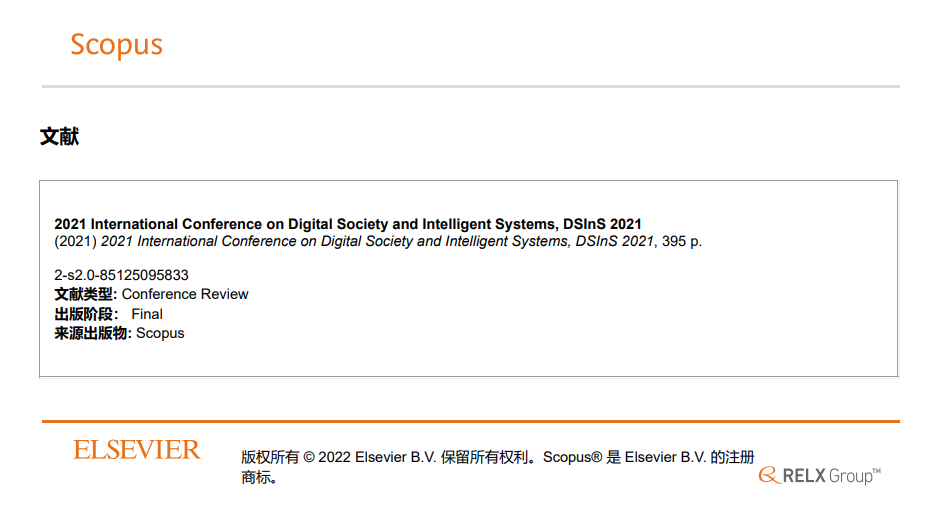Viewport: 940px width, 514px height.
Task: Click the Conference Review document type value
Action: [185, 294]
